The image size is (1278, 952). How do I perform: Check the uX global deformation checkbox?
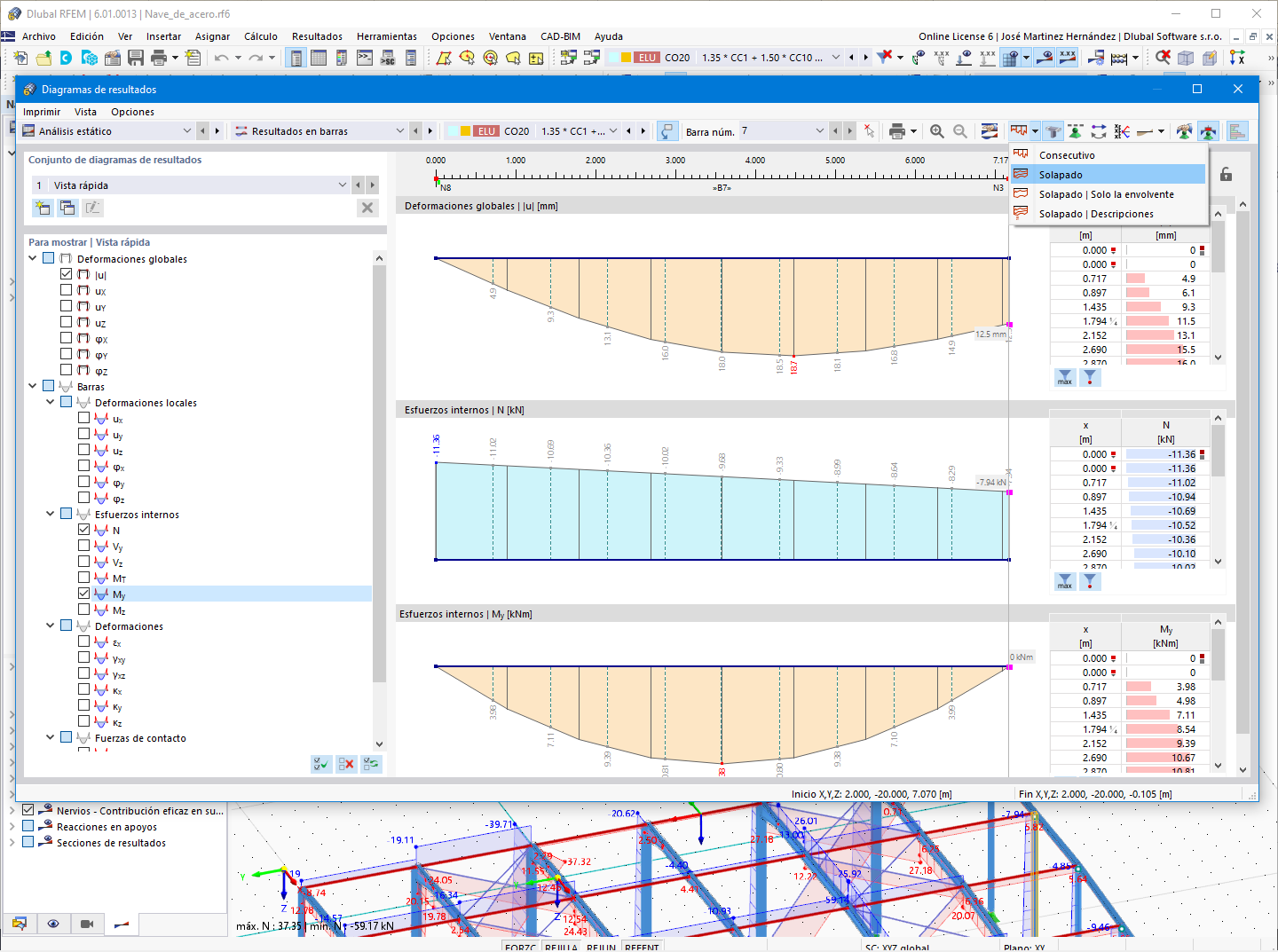[66, 290]
